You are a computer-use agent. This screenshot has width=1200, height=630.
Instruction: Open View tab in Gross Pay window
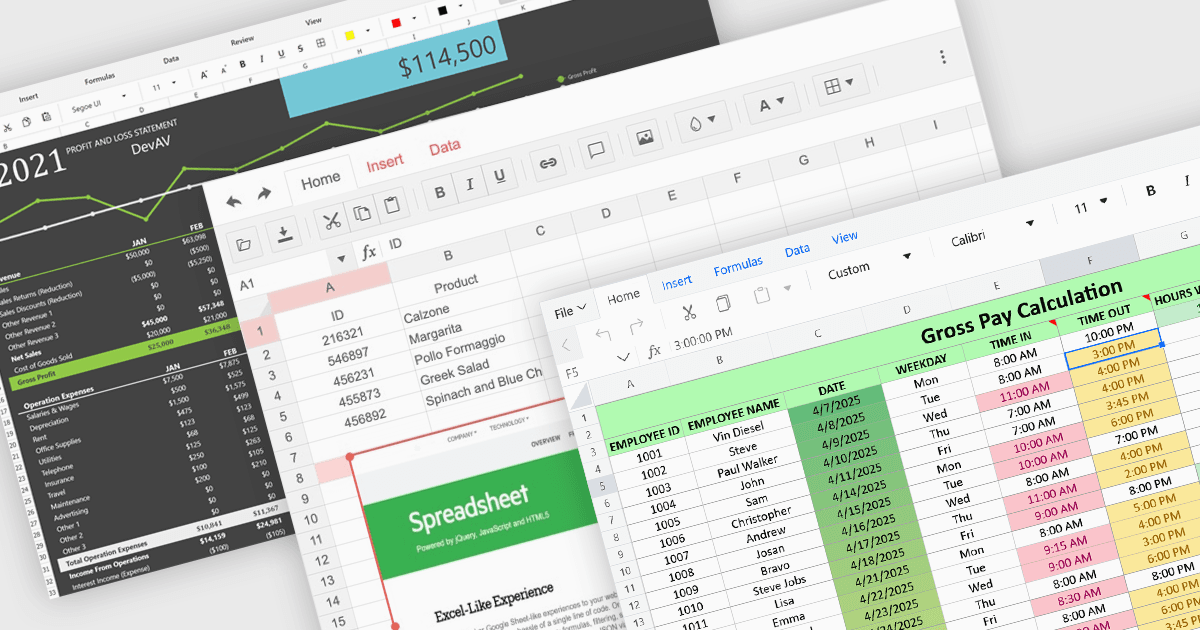[x=845, y=238]
